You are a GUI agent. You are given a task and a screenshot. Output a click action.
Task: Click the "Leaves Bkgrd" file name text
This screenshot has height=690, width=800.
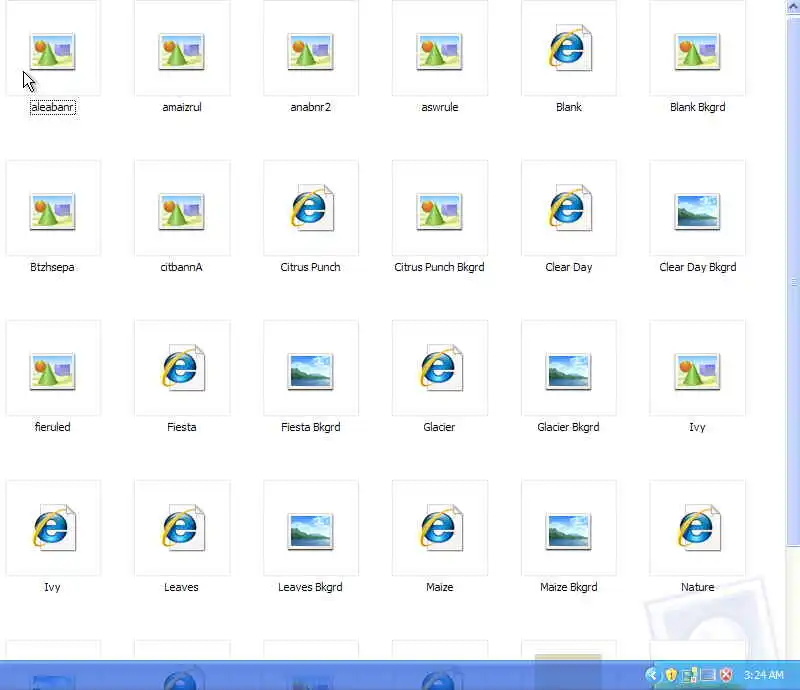310,587
